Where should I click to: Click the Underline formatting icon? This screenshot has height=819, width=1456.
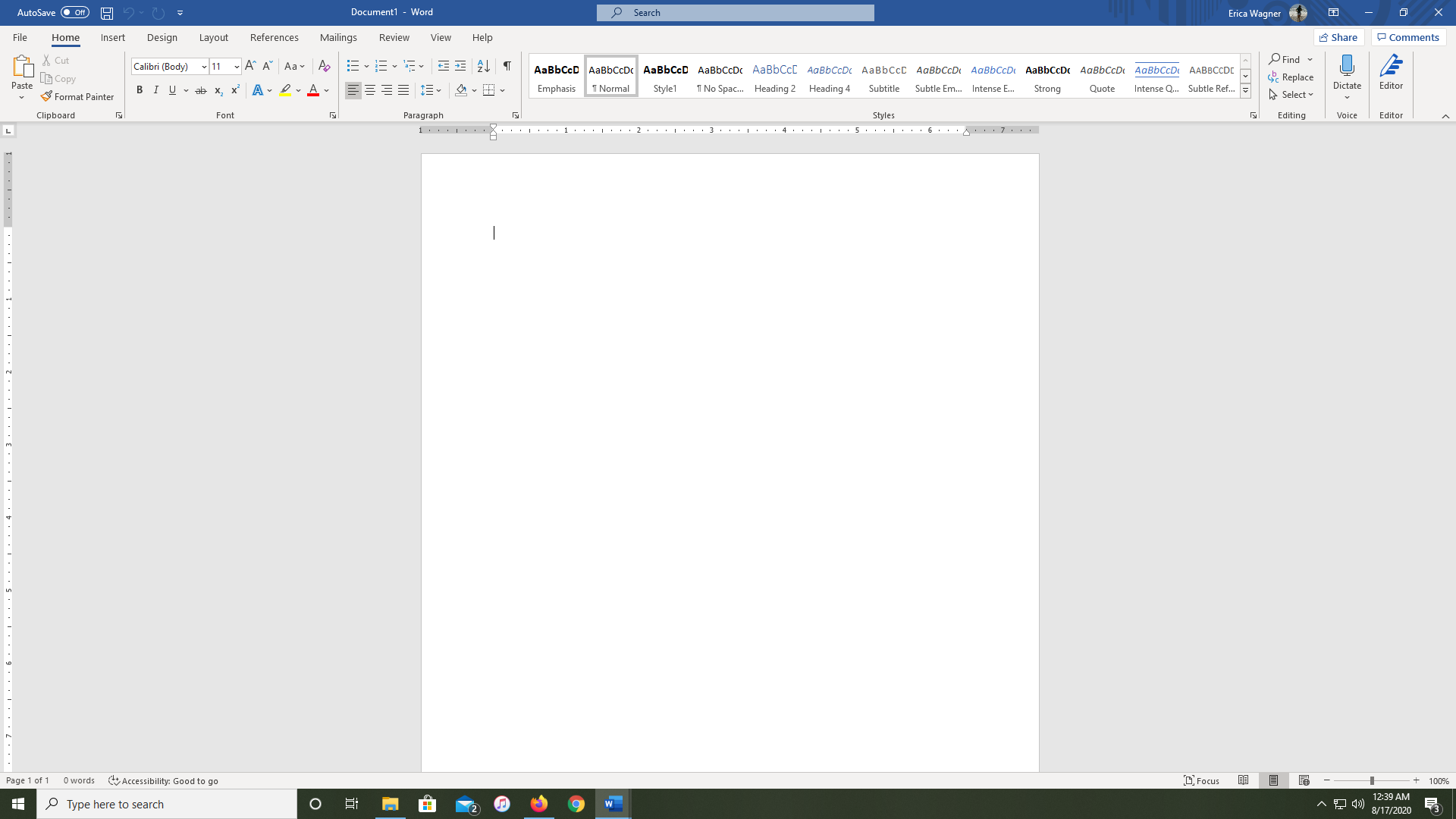coord(172,91)
